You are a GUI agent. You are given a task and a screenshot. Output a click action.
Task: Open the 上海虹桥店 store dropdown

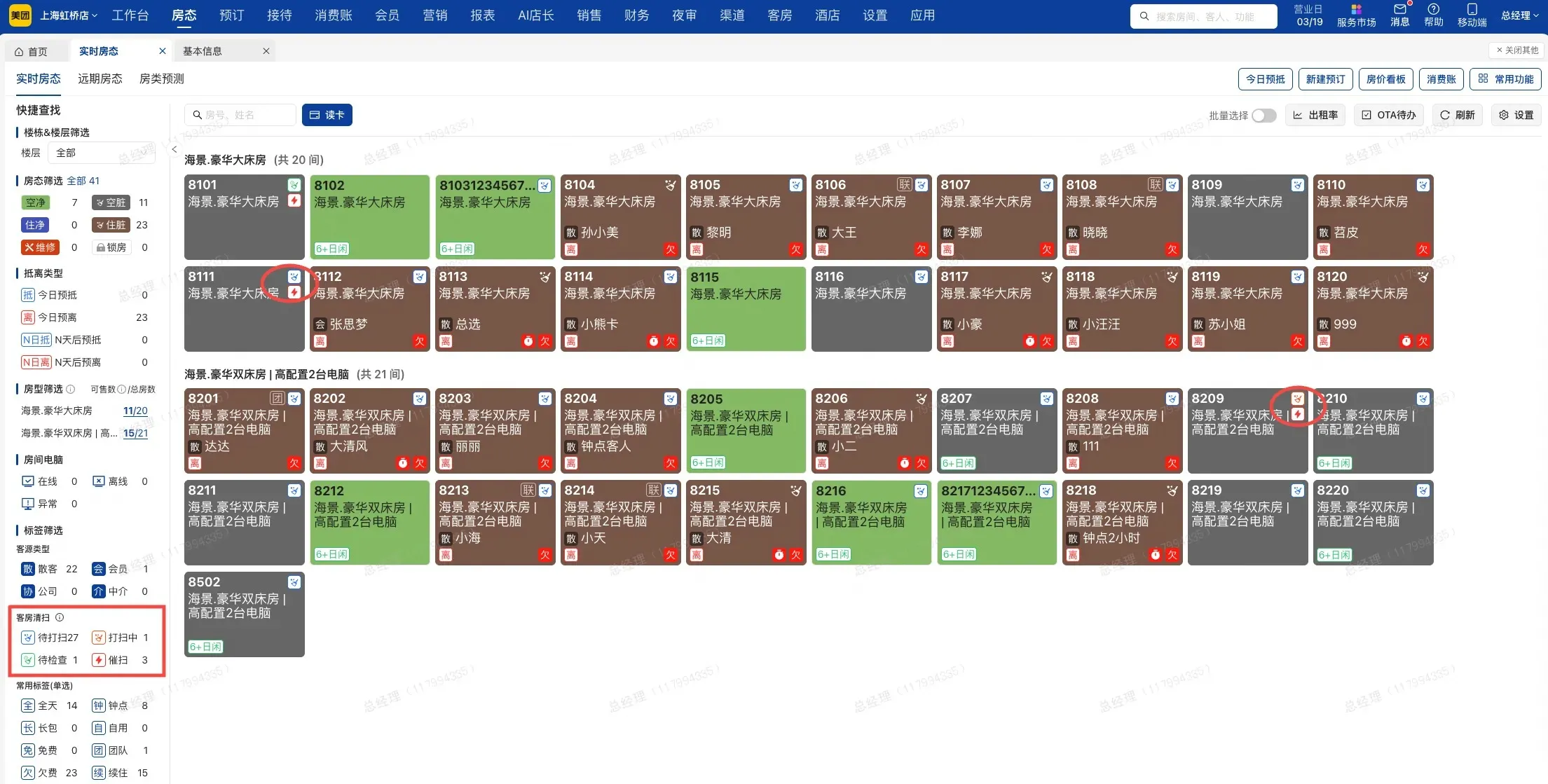click(x=67, y=15)
